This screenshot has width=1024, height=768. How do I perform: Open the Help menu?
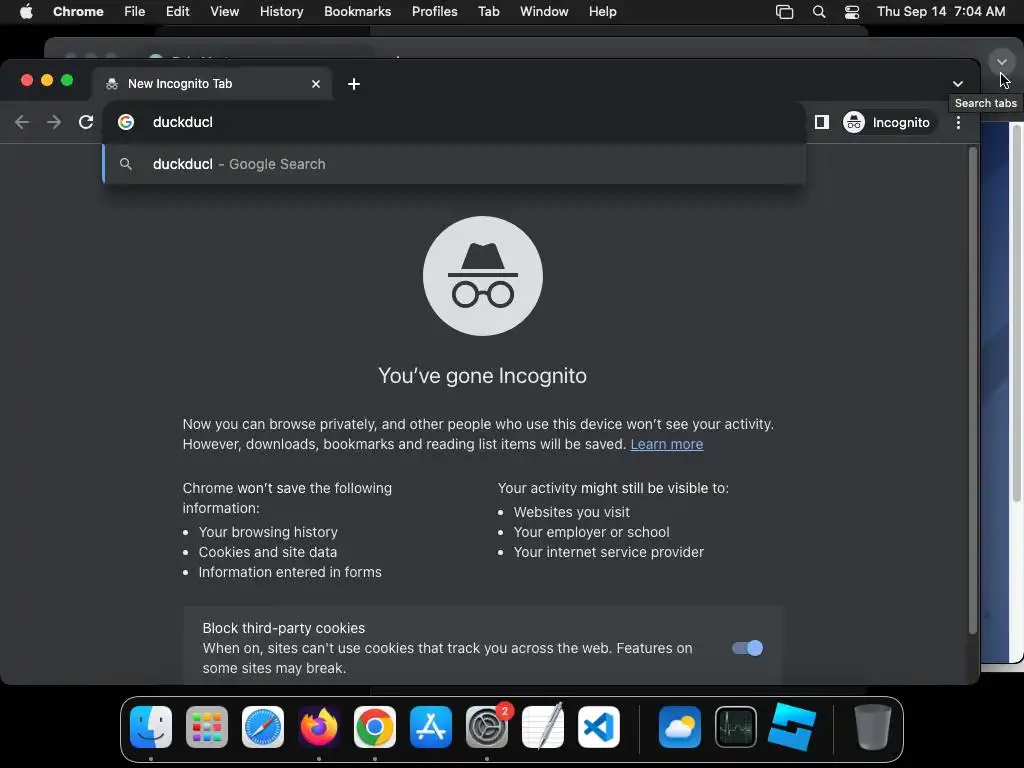(603, 12)
